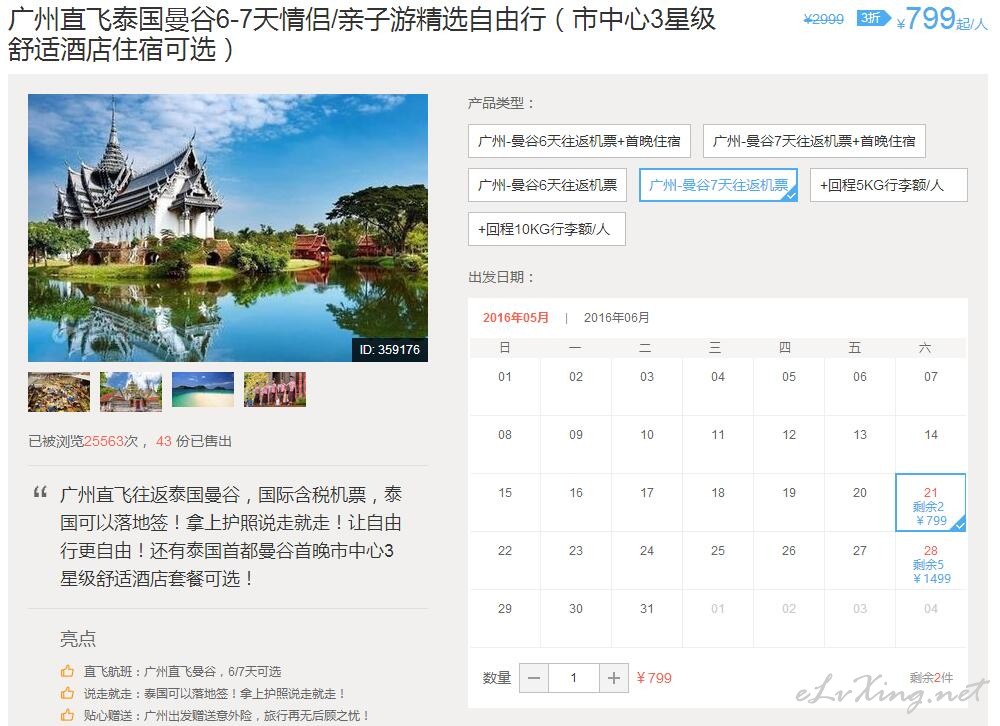
Task: Click the crossed-out ¥2999 original price
Action: pos(823,19)
